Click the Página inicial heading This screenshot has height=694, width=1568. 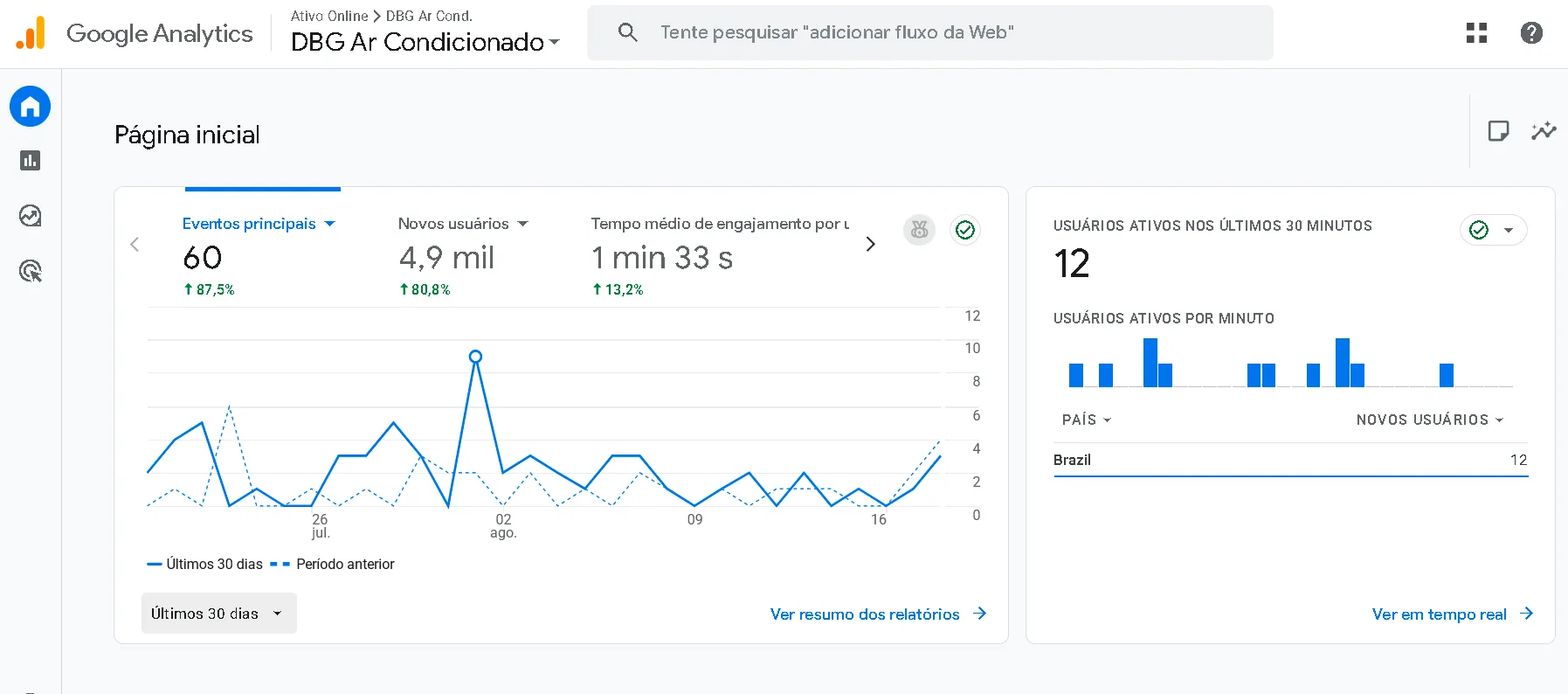187,135
